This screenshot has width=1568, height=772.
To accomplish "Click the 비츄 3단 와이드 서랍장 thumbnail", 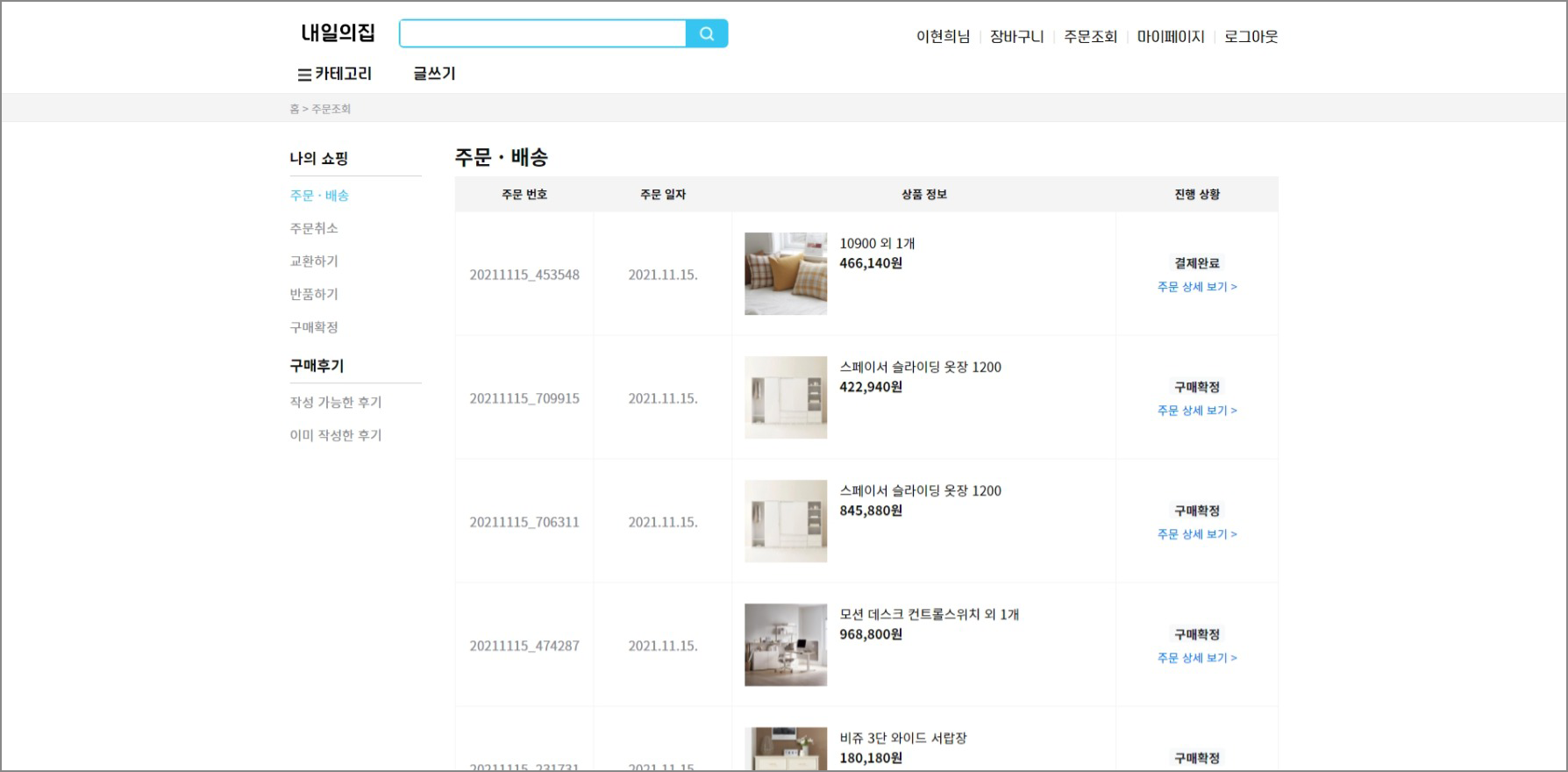I will click(786, 749).
